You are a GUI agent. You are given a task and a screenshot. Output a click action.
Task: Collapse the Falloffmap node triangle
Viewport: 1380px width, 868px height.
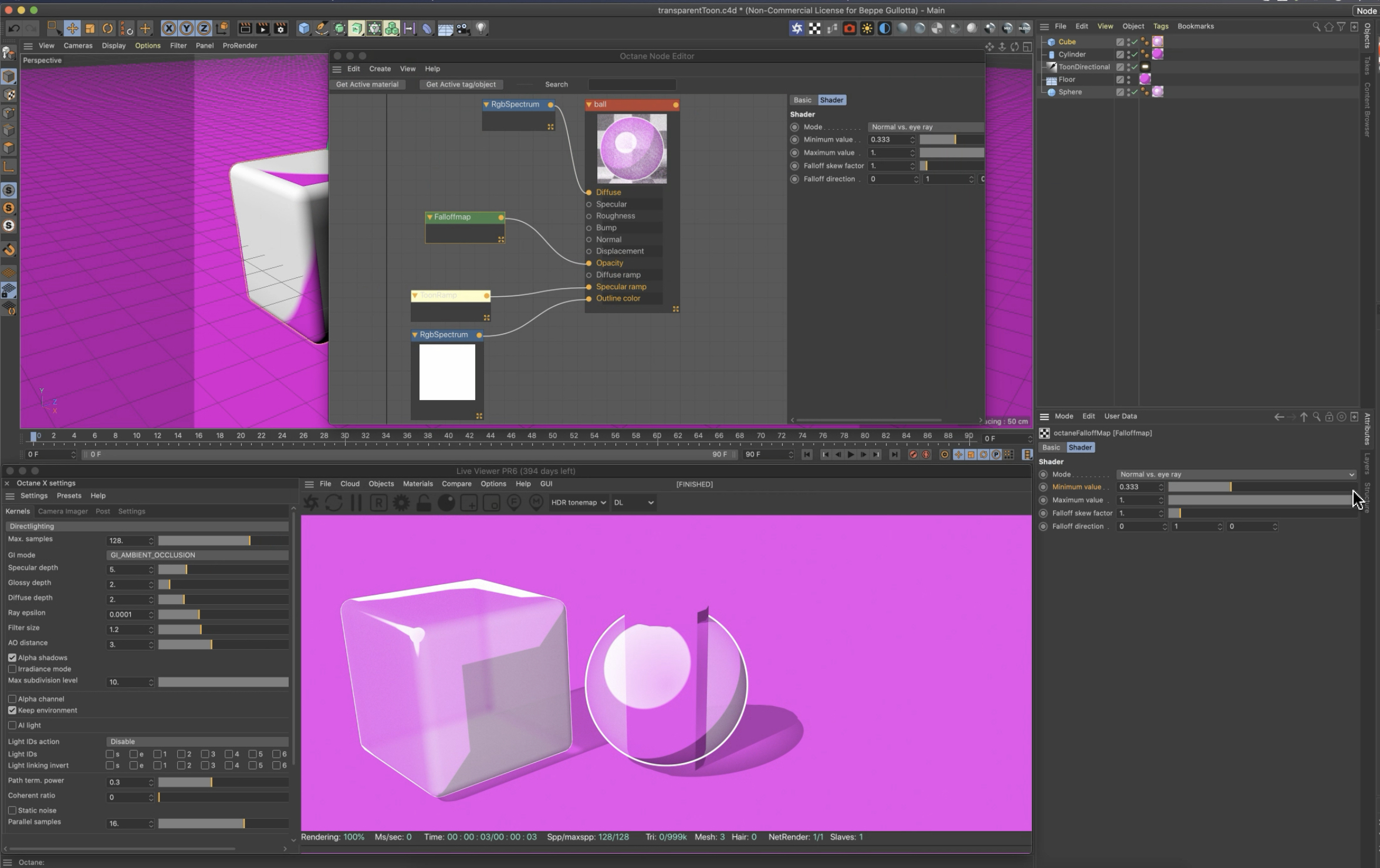coord(430,217)
